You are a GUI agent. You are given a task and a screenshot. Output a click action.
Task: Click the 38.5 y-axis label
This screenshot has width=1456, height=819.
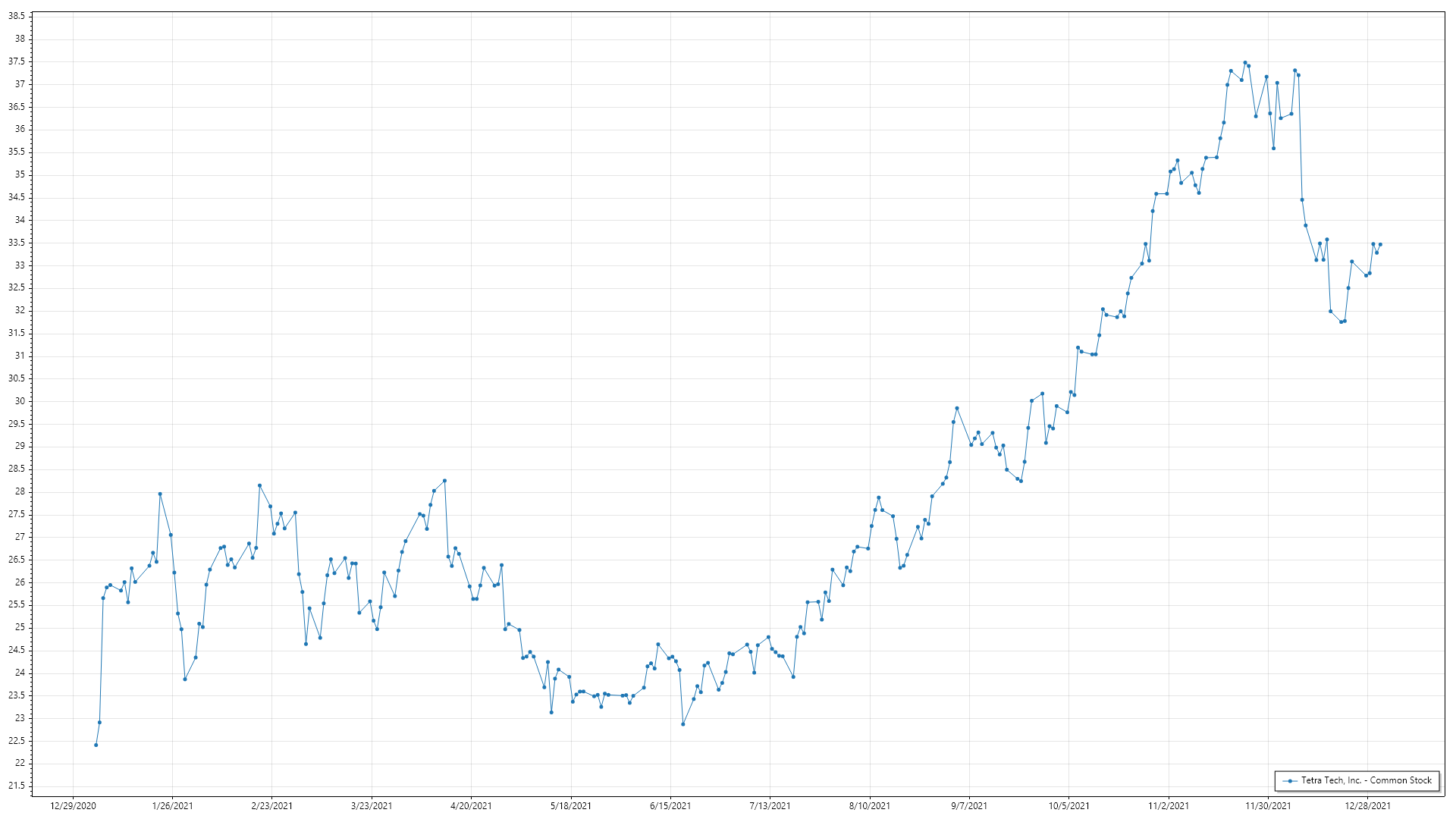(x=17, y=16)
